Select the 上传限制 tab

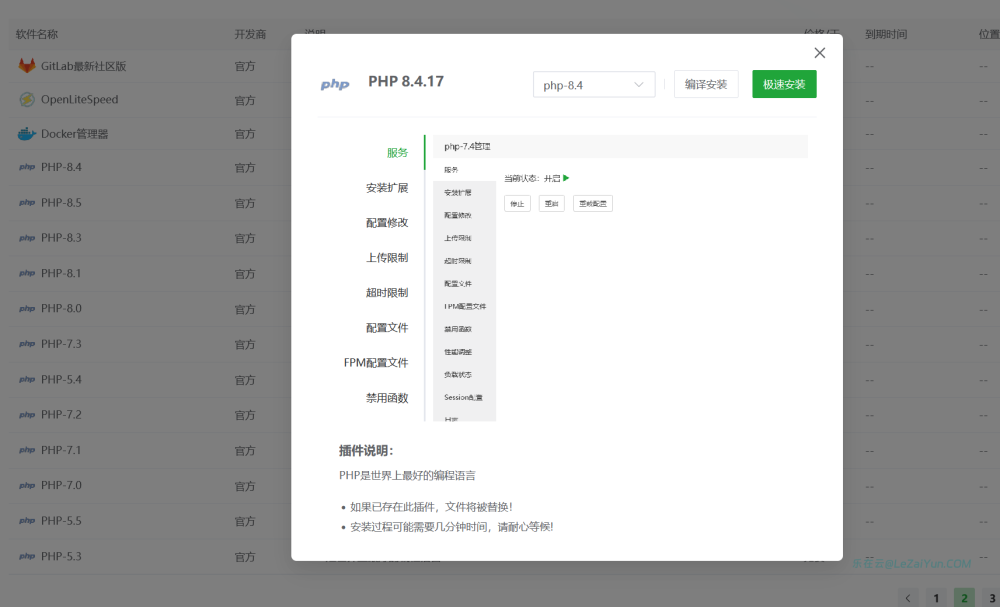pyautogui.click(x=386, y=258)
